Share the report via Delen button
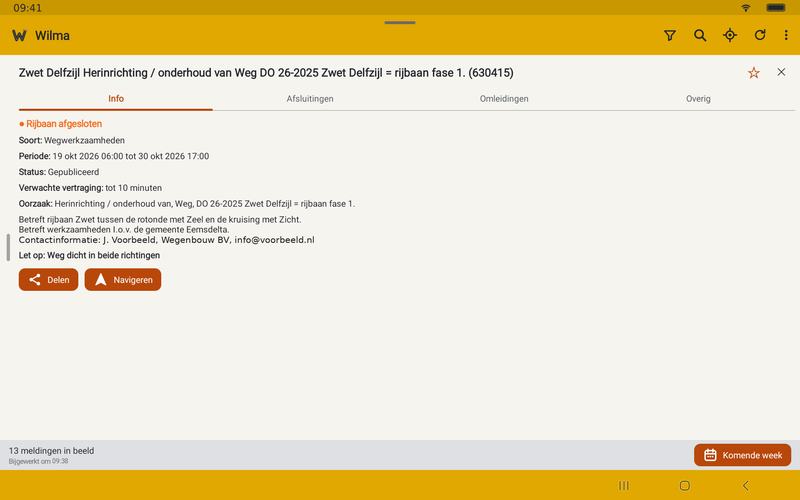 (48, 280)
